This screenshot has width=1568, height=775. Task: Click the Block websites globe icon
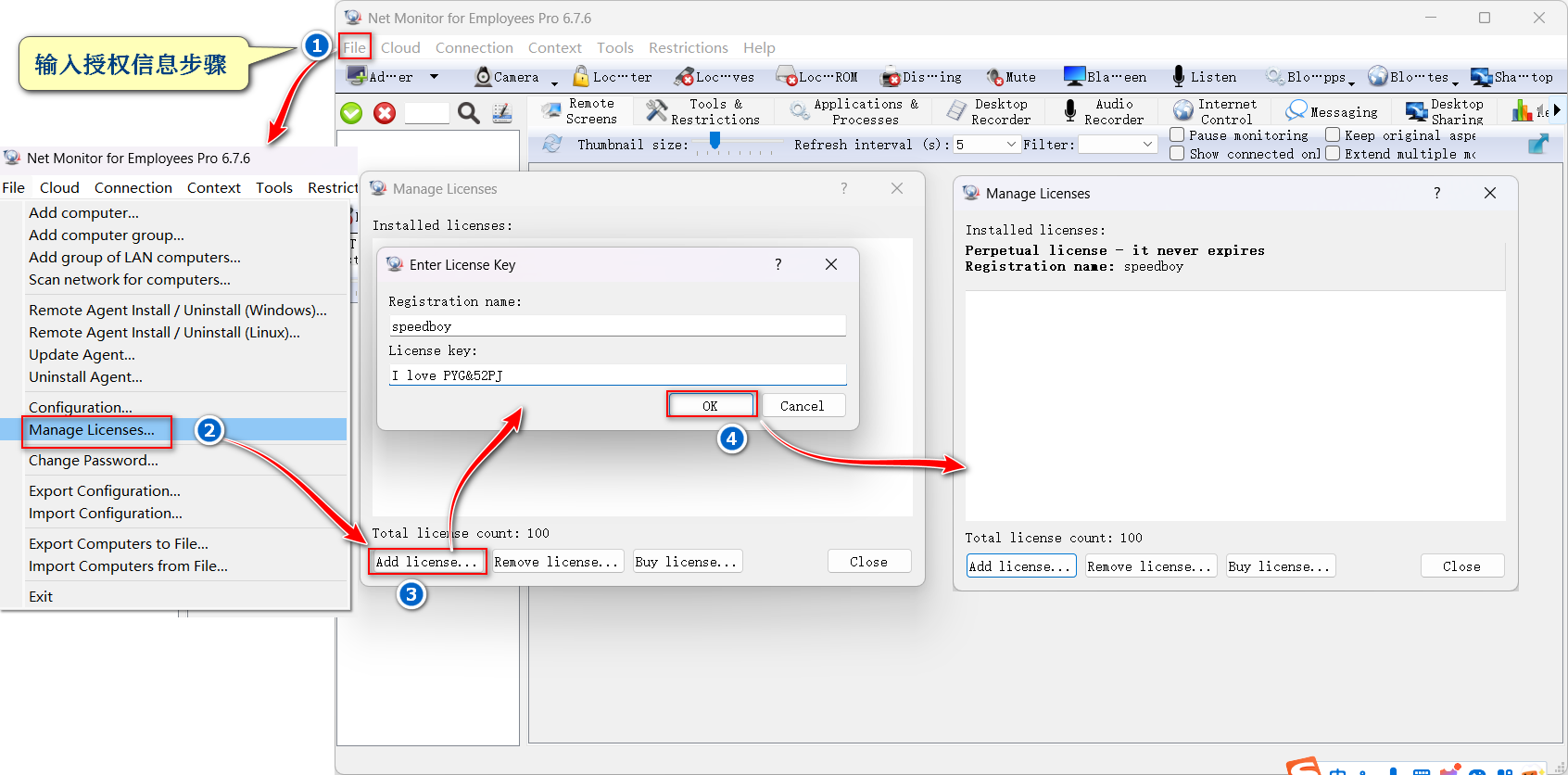1378,76
